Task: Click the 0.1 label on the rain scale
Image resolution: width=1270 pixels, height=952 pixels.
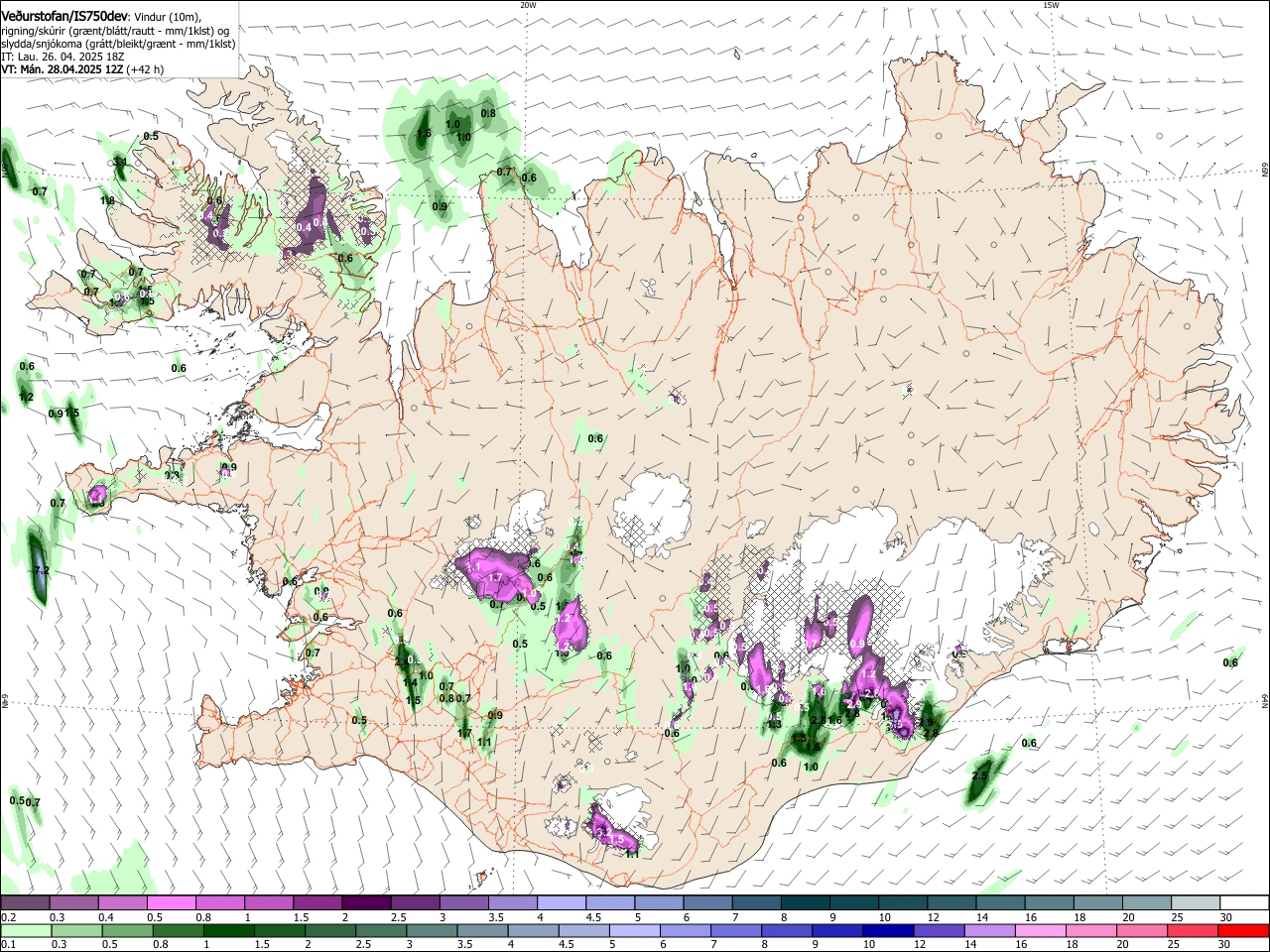Action: [8, 944]
